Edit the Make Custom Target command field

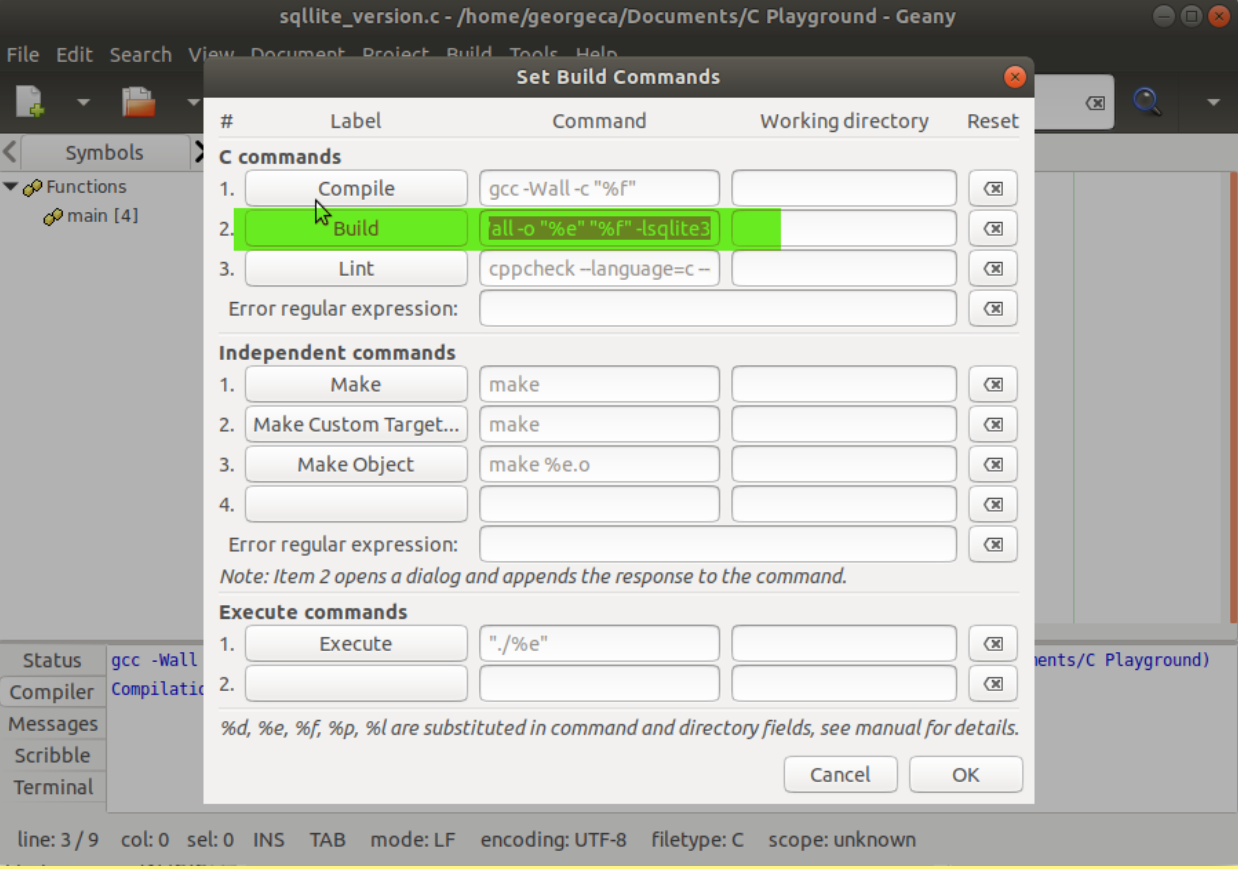click(x=599, y=424)
